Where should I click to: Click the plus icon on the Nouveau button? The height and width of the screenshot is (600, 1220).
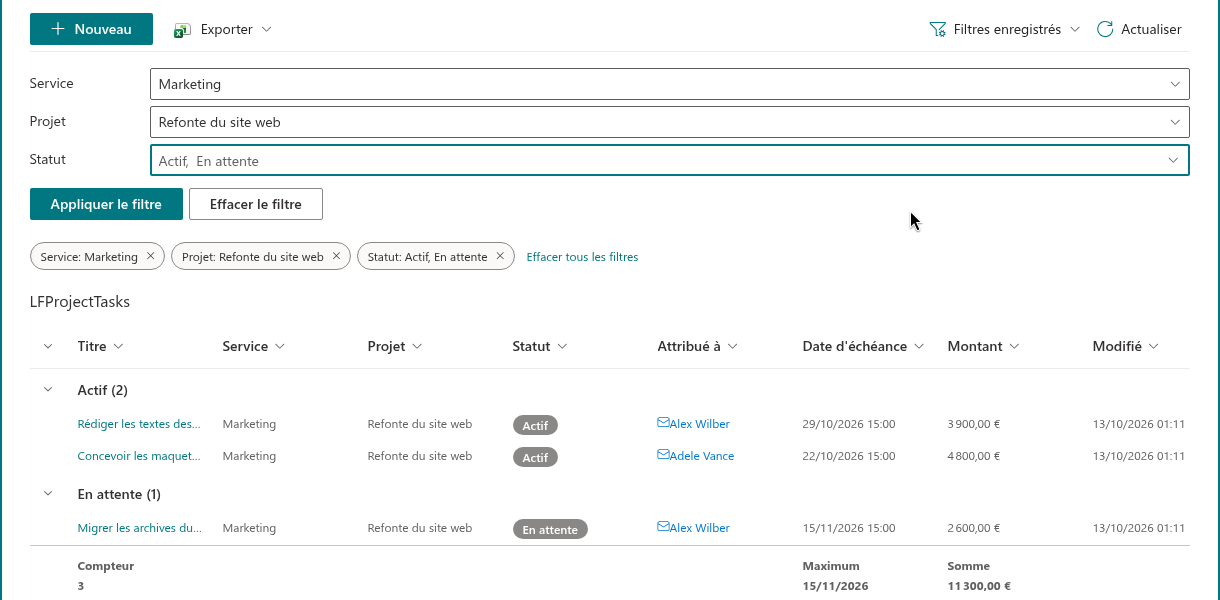coord(58,29)
